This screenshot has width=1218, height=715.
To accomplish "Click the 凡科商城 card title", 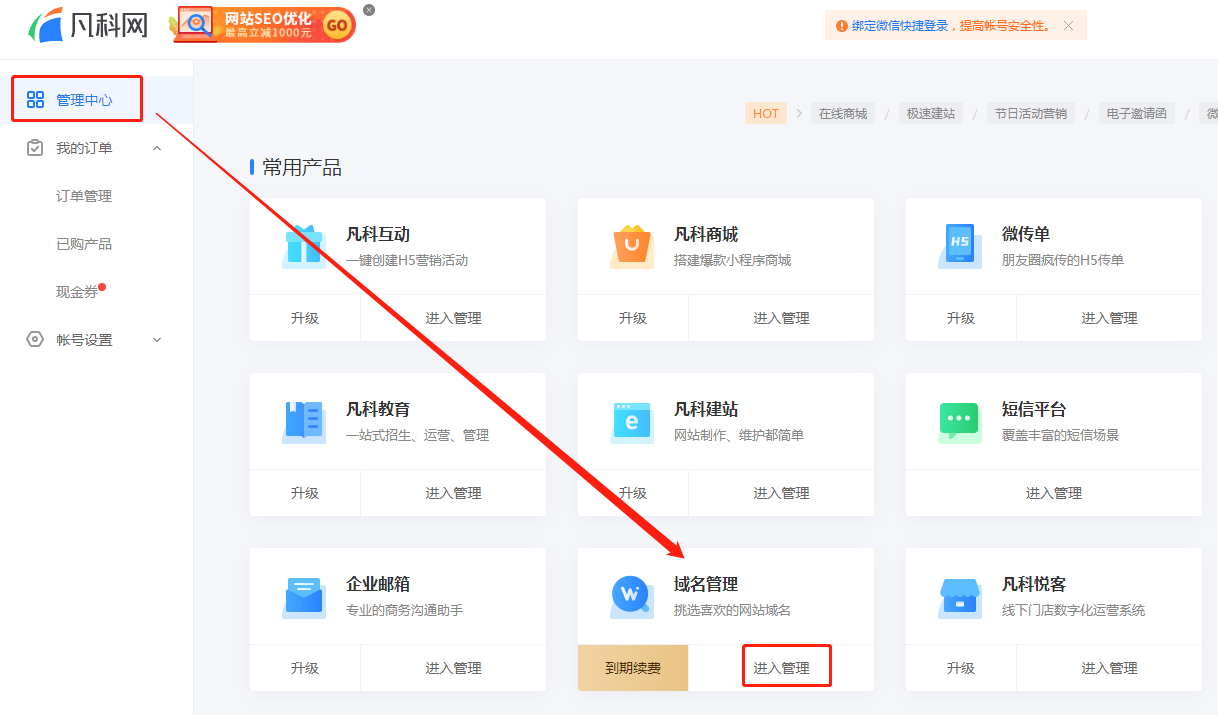I will (706, 235).
